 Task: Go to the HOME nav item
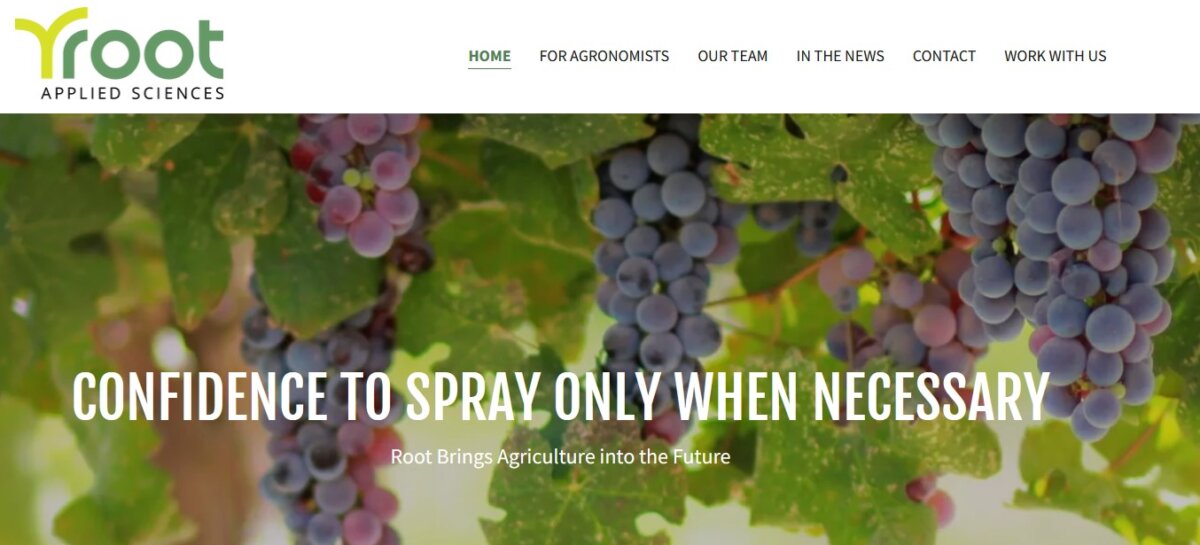[x=490, y=56]
